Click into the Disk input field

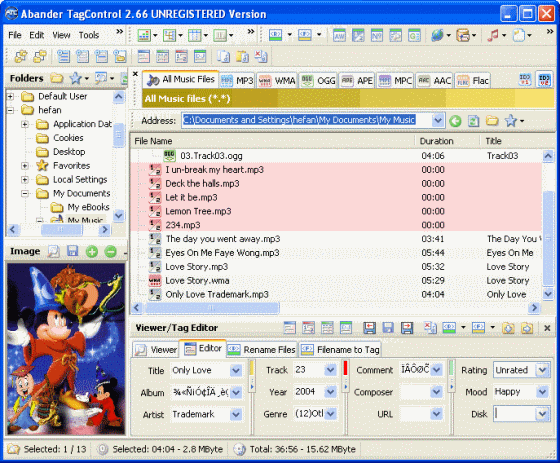(x=515, y=414)
